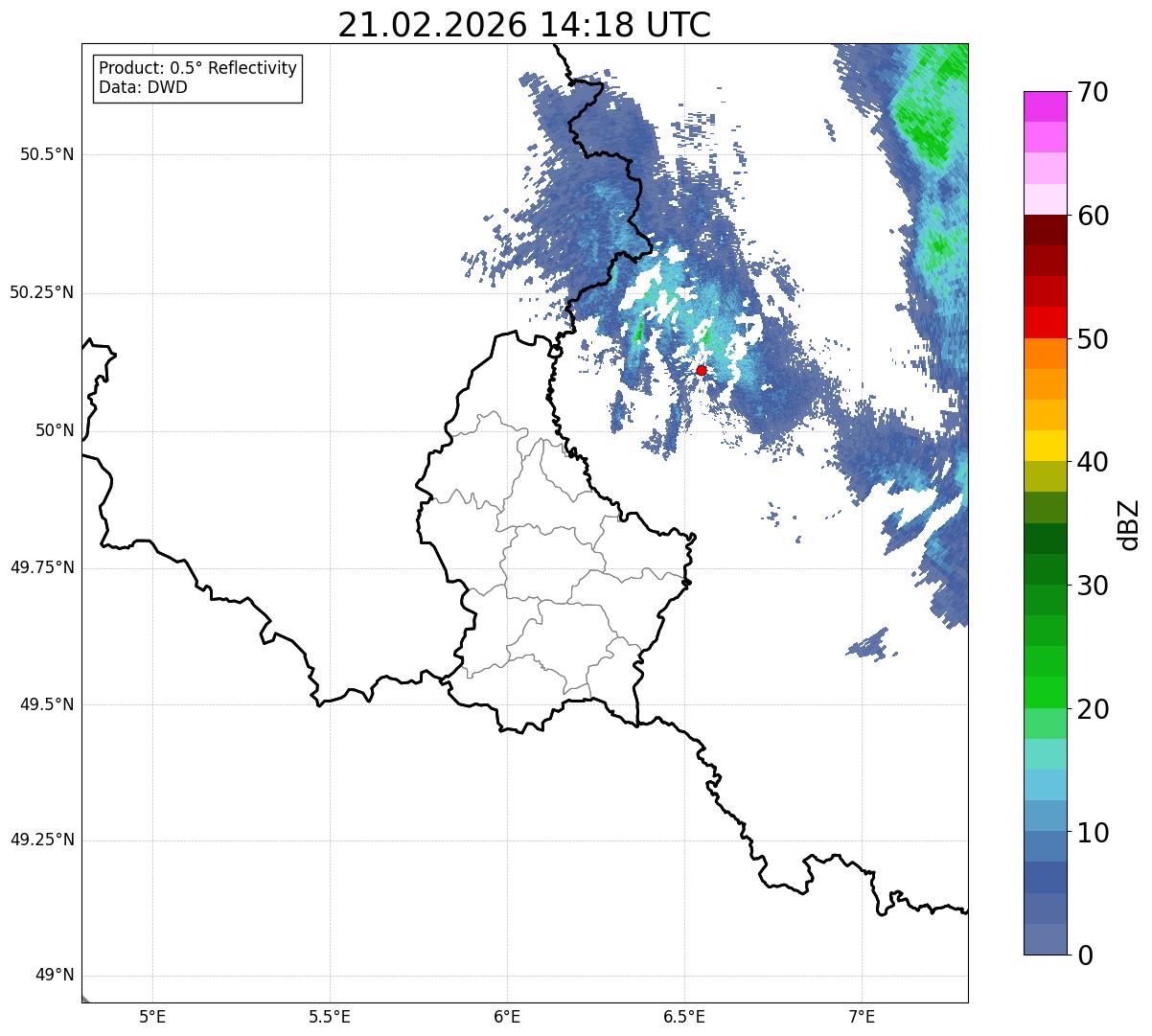This screenshot has width=1152, height=1036.
Task: Click the 49.5°N latitude label
Action: click(x=47, y=704)
